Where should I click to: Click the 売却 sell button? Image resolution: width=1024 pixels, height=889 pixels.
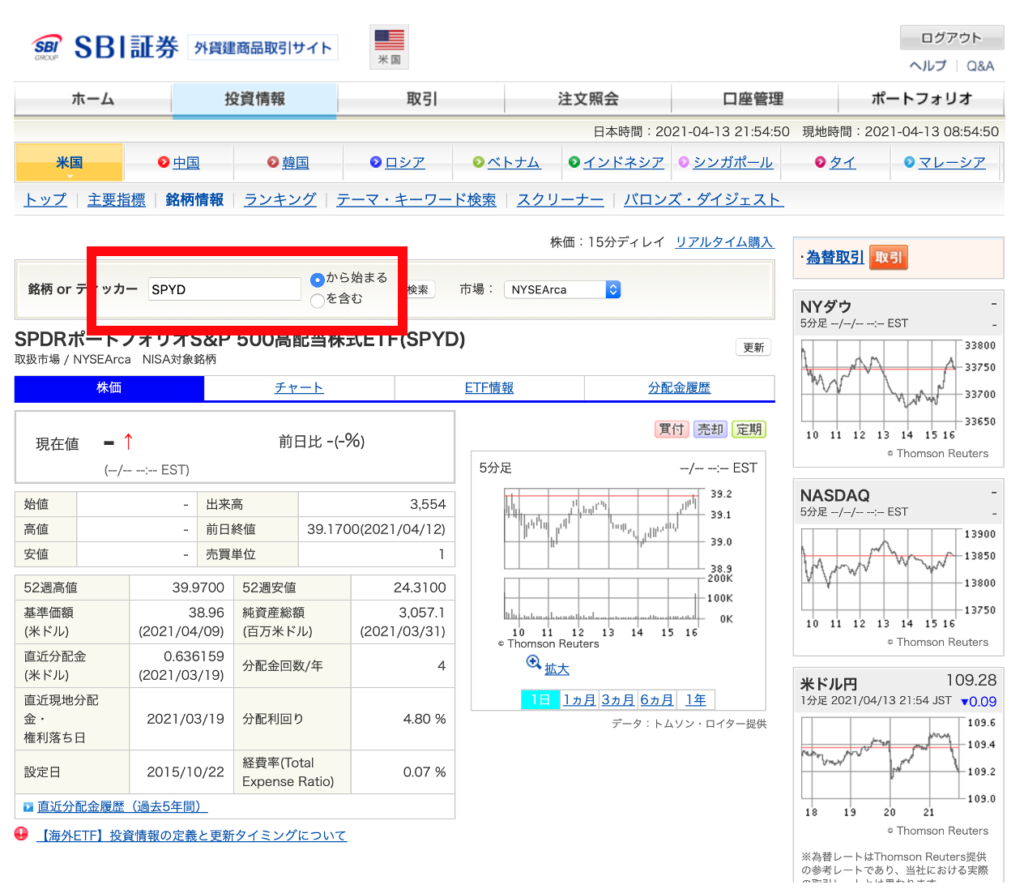(x=710, y=429)
